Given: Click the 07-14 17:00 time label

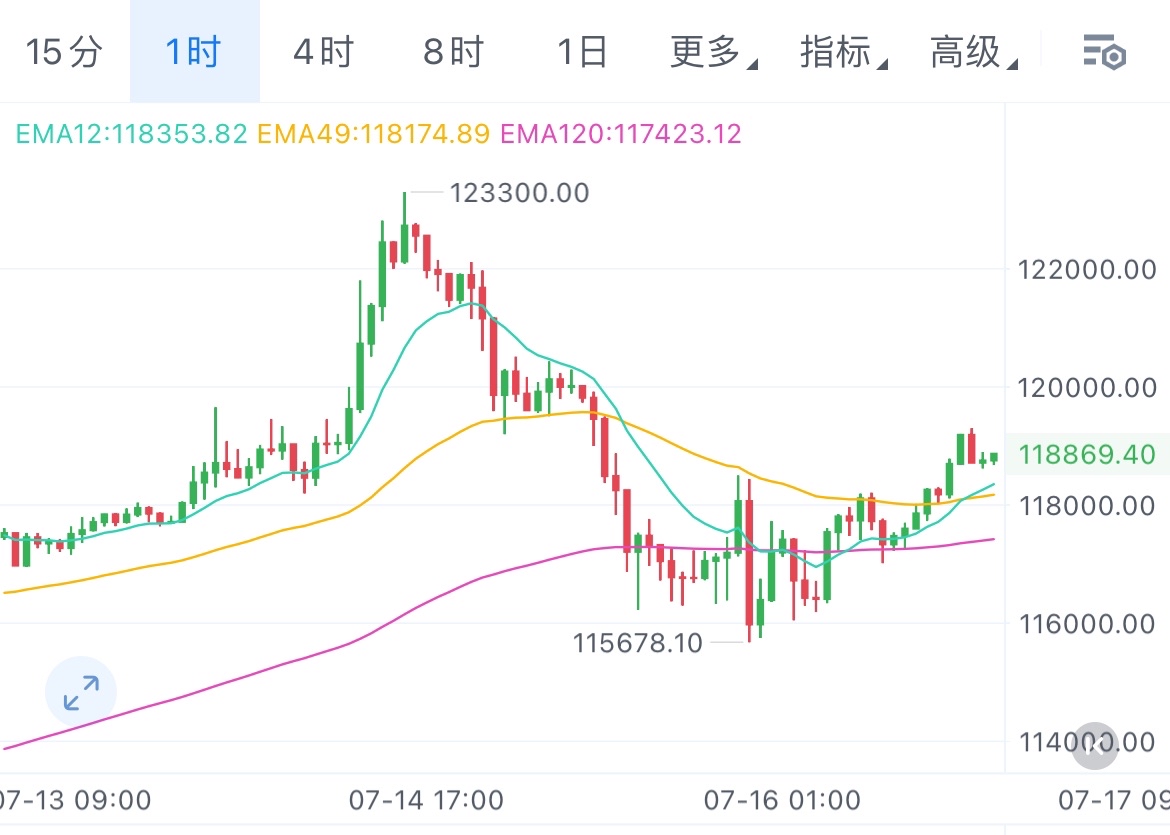Looking at the screenshot, I should (426, 800).
